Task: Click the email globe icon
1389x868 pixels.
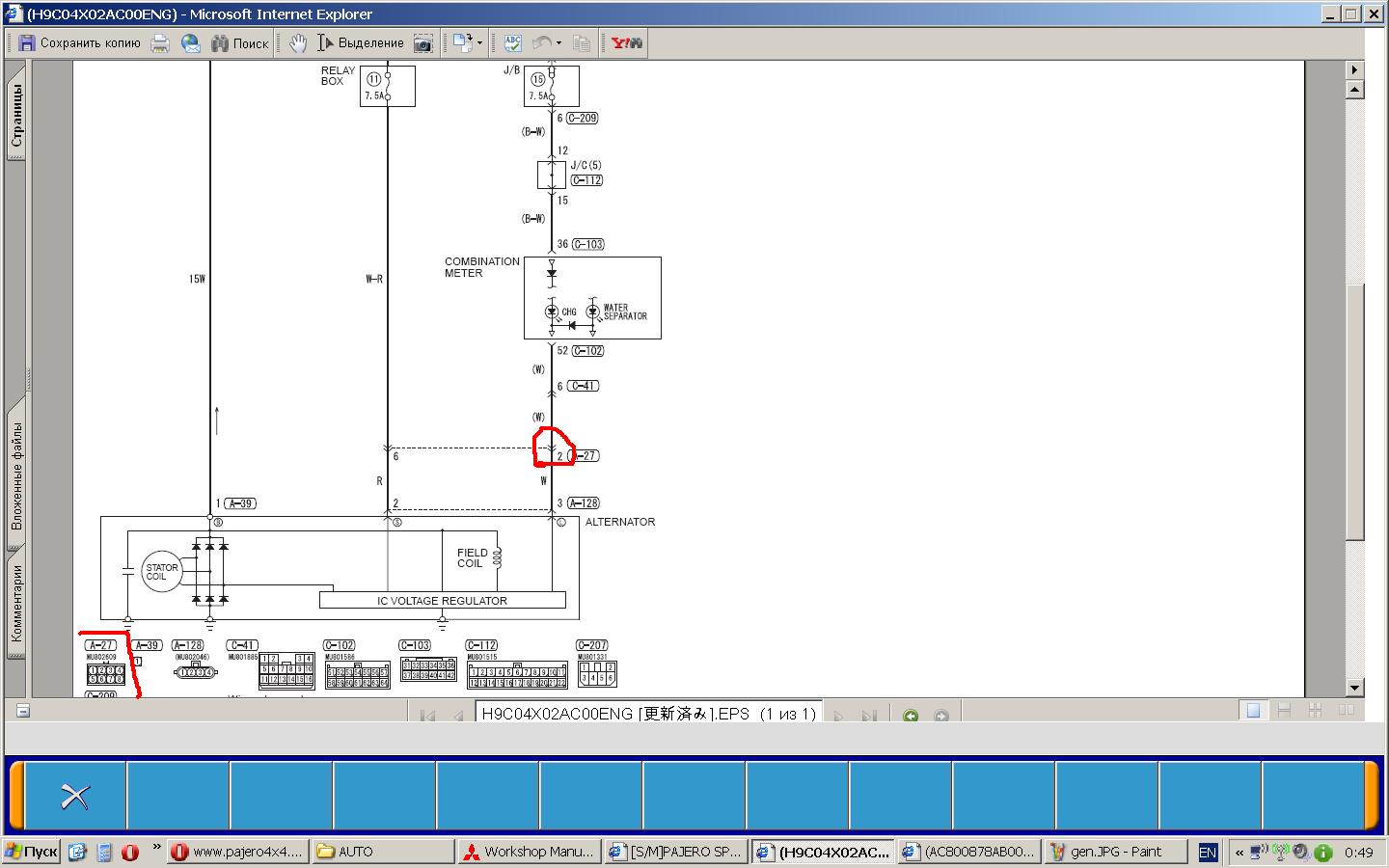Action: pos(191,43)
